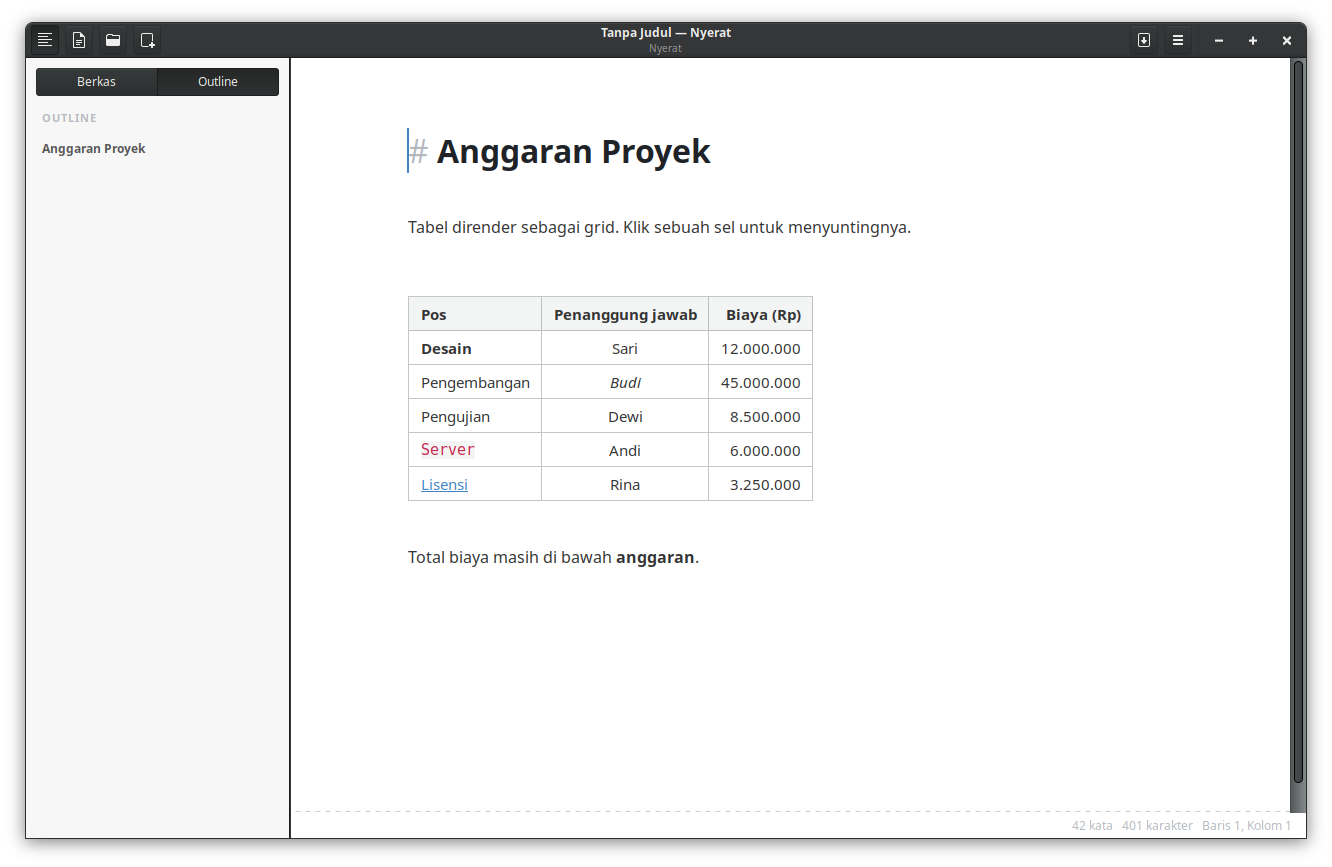Click the Biaya (Rp) header cell
The image size is (1332, 867).
point(760,314)
